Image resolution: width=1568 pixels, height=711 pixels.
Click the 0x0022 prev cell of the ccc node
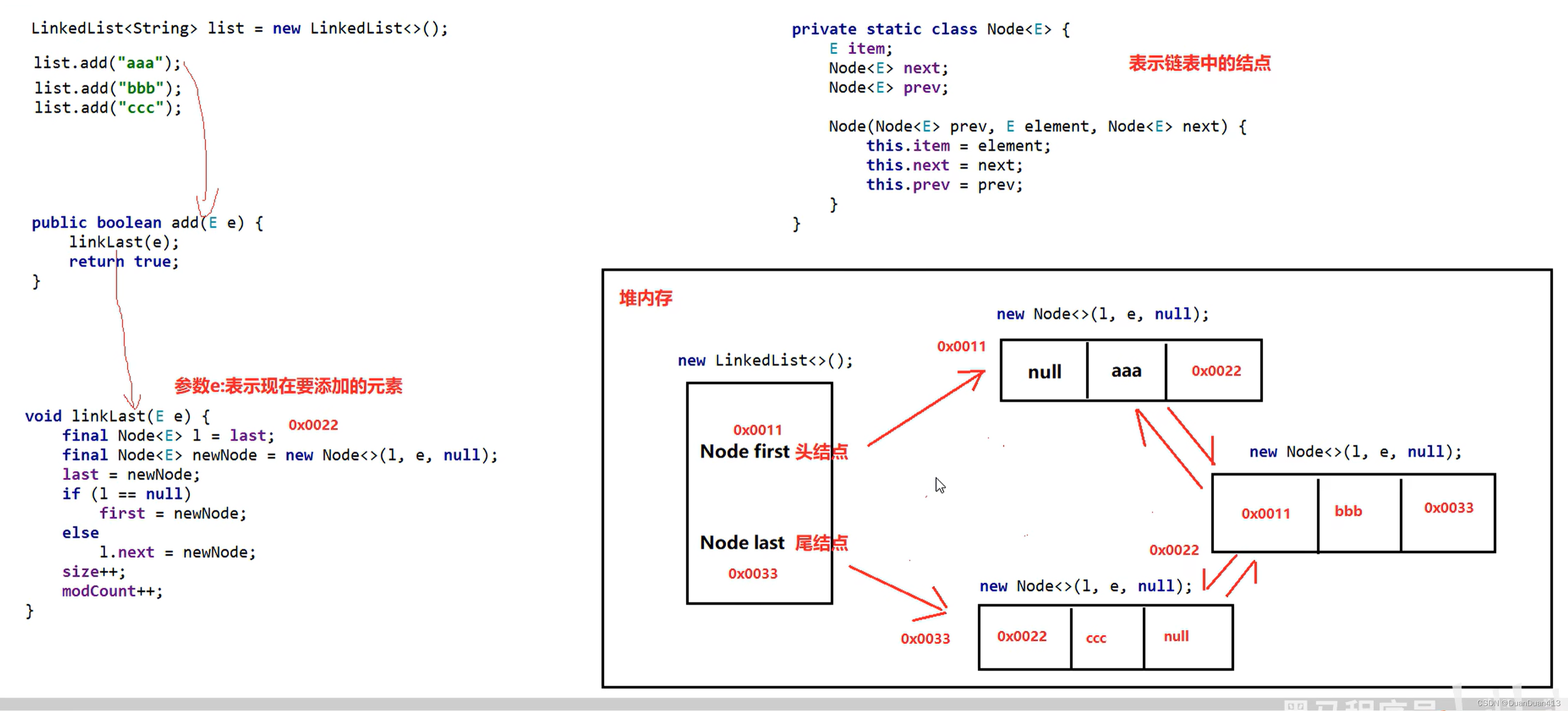[1022, 636]
